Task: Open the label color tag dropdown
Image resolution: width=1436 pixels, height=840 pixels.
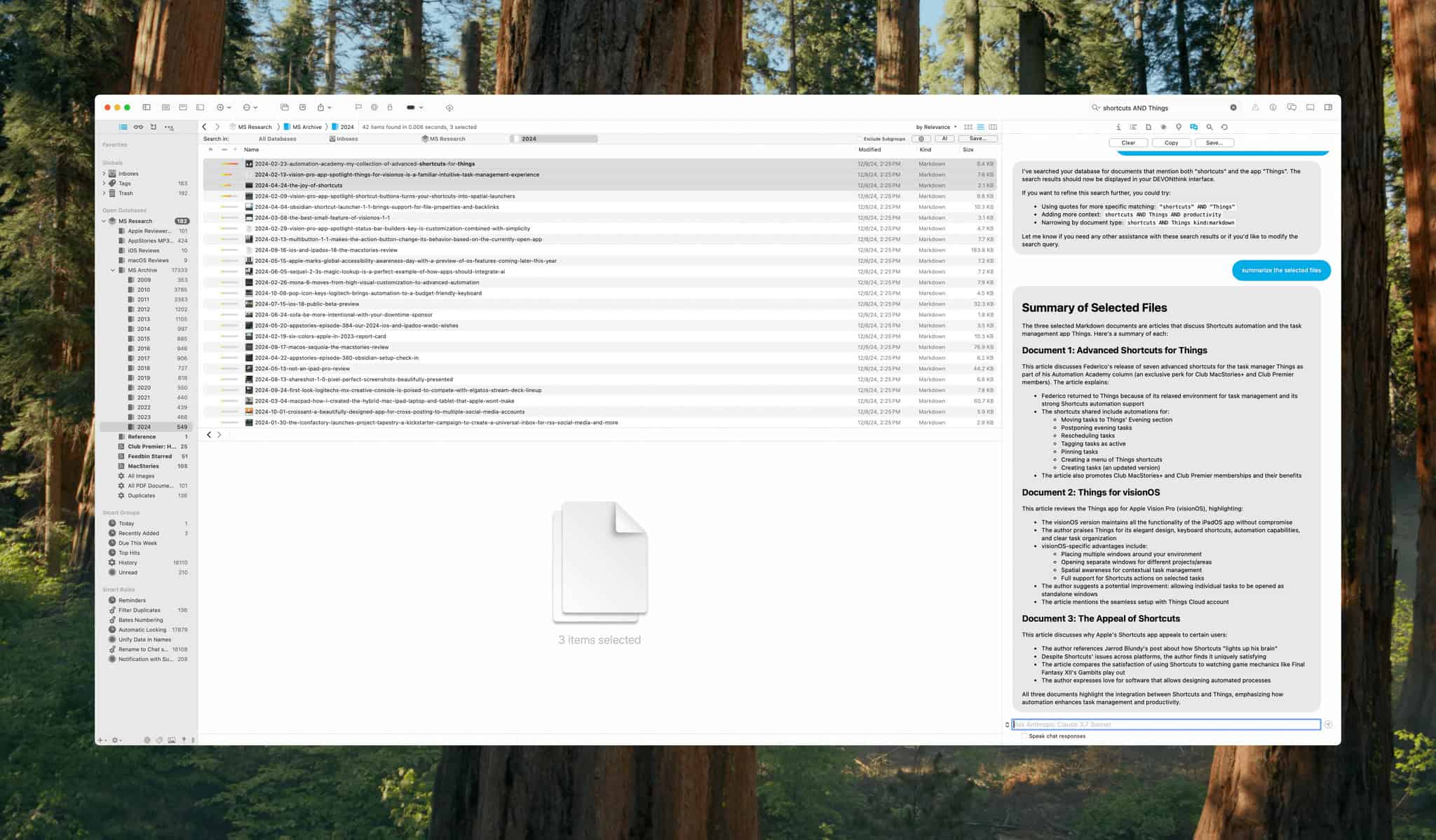Action: pos(414,107)
